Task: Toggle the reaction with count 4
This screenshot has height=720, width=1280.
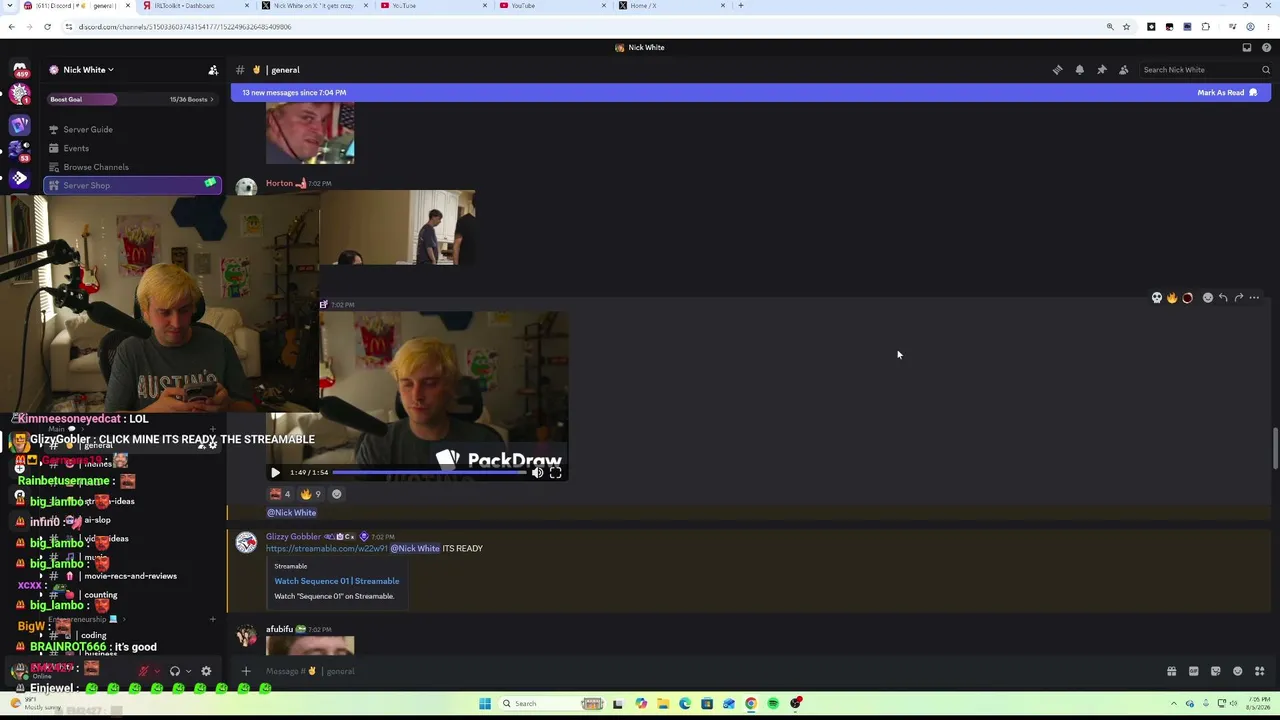Action: click(280, 494)
